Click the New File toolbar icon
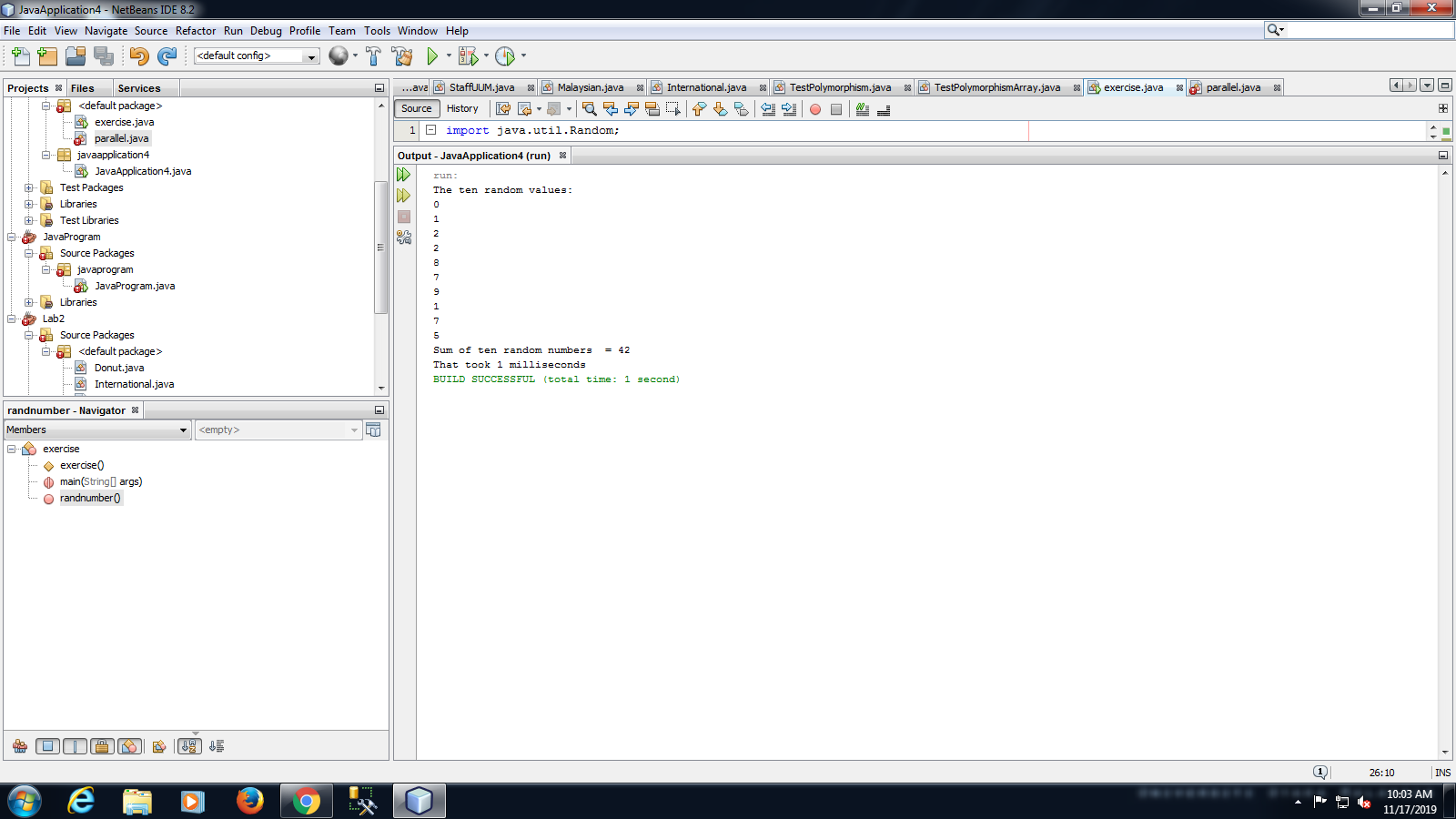Viewport: 1456px width, 819px height. pos(20,56)
